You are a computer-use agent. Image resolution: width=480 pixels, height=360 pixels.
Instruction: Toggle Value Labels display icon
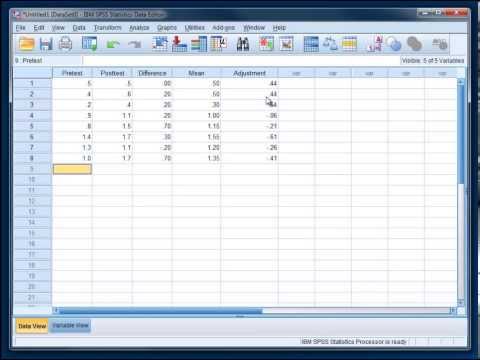[375, 44]
